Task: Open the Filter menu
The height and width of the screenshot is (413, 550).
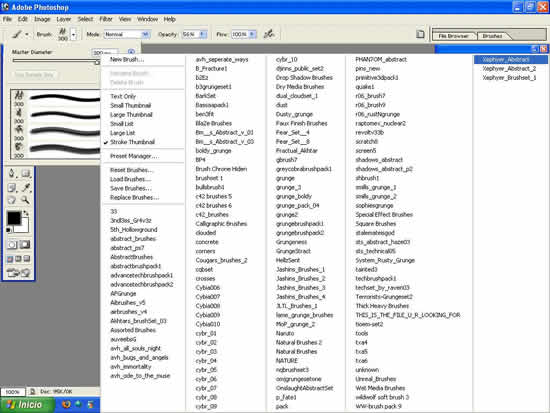Action: click(106, 19)
